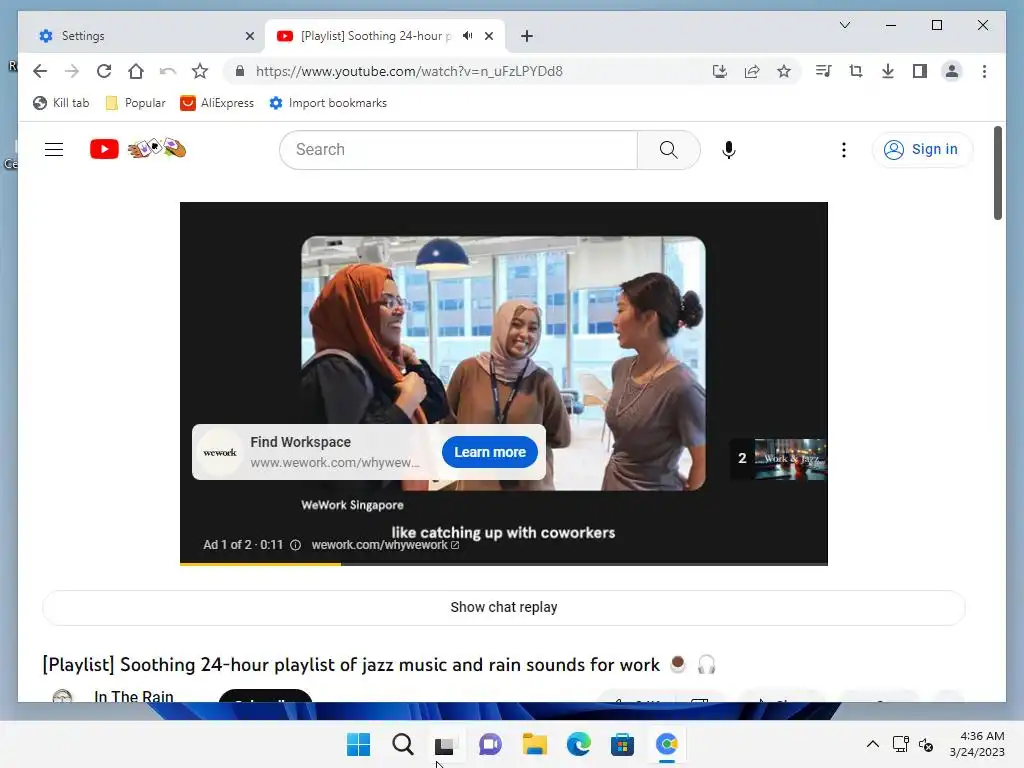Image resolution: width=1024 pixels, height=768 pixels.
Task: Click the Find Workspace ad title
Action: coord(300,442)
